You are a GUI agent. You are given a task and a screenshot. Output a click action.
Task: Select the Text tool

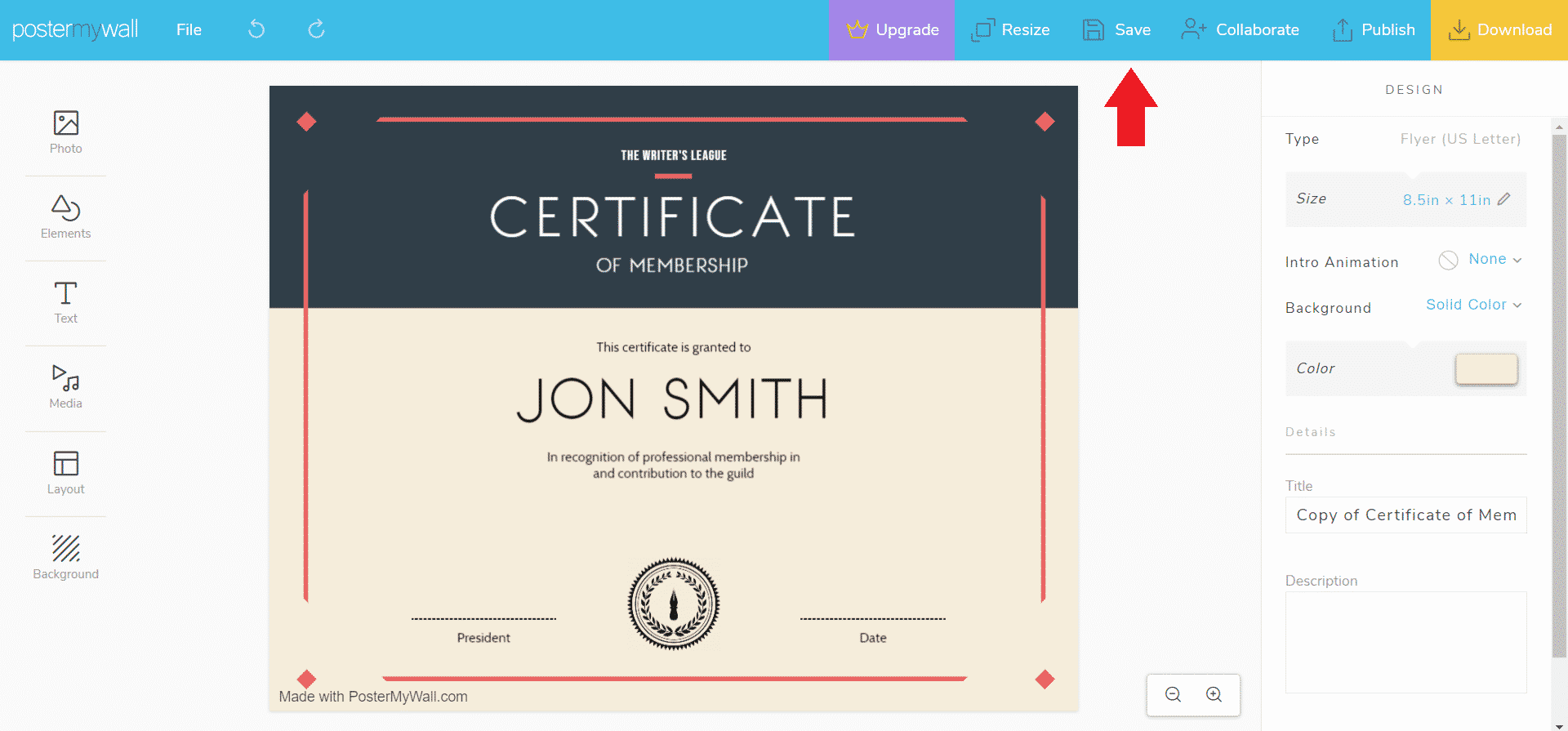tap(65, 302)
